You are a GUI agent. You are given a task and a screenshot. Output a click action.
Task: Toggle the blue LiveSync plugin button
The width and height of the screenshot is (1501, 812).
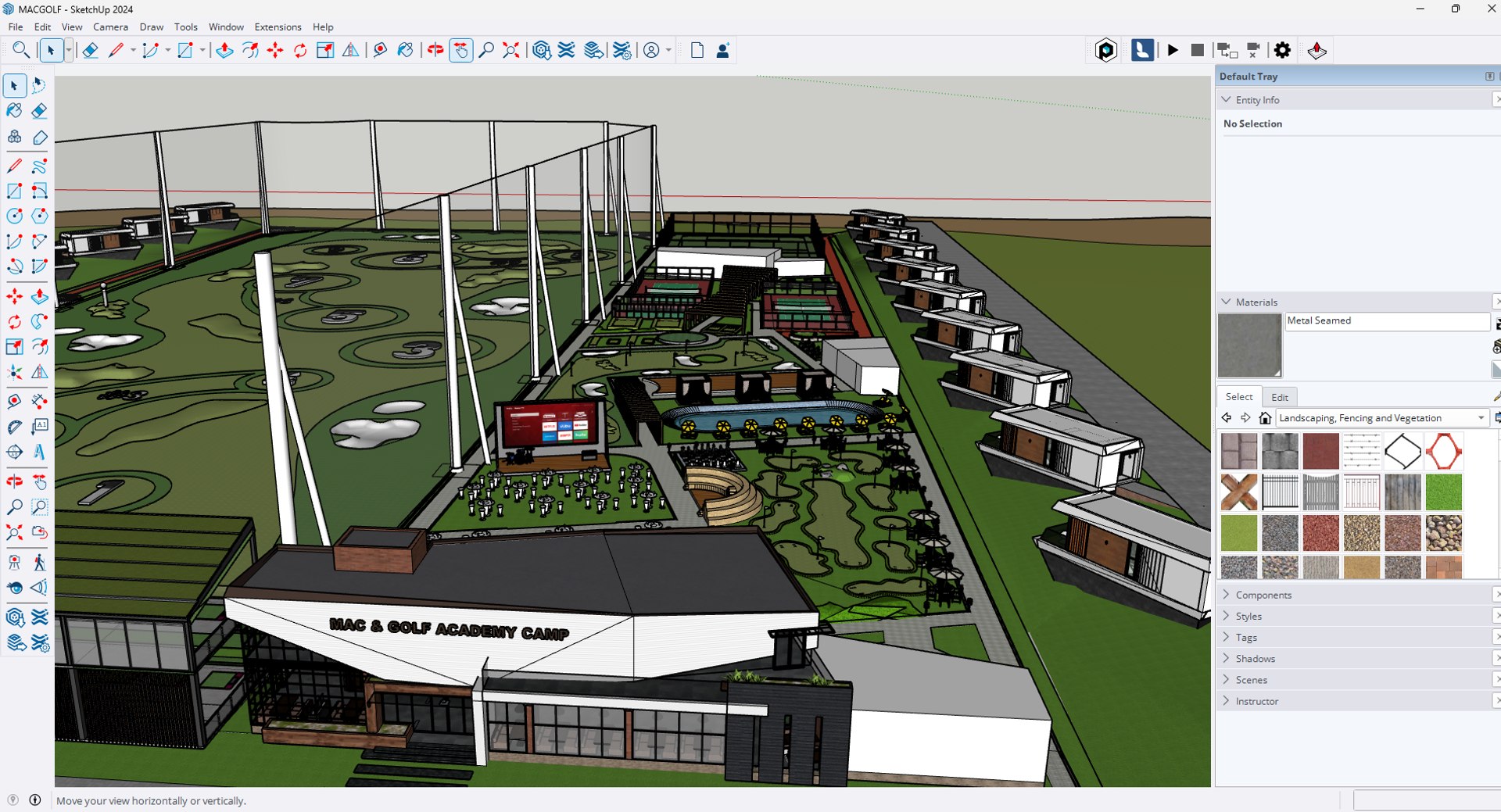tap(1142, 50)
